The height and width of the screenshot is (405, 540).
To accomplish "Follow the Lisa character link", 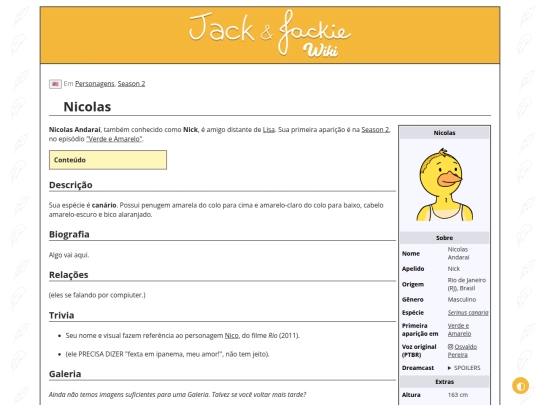I will [269, 129].
